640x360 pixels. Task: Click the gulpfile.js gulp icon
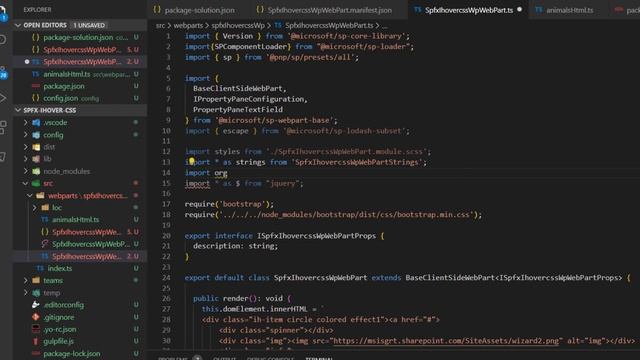tap(36, 341)
